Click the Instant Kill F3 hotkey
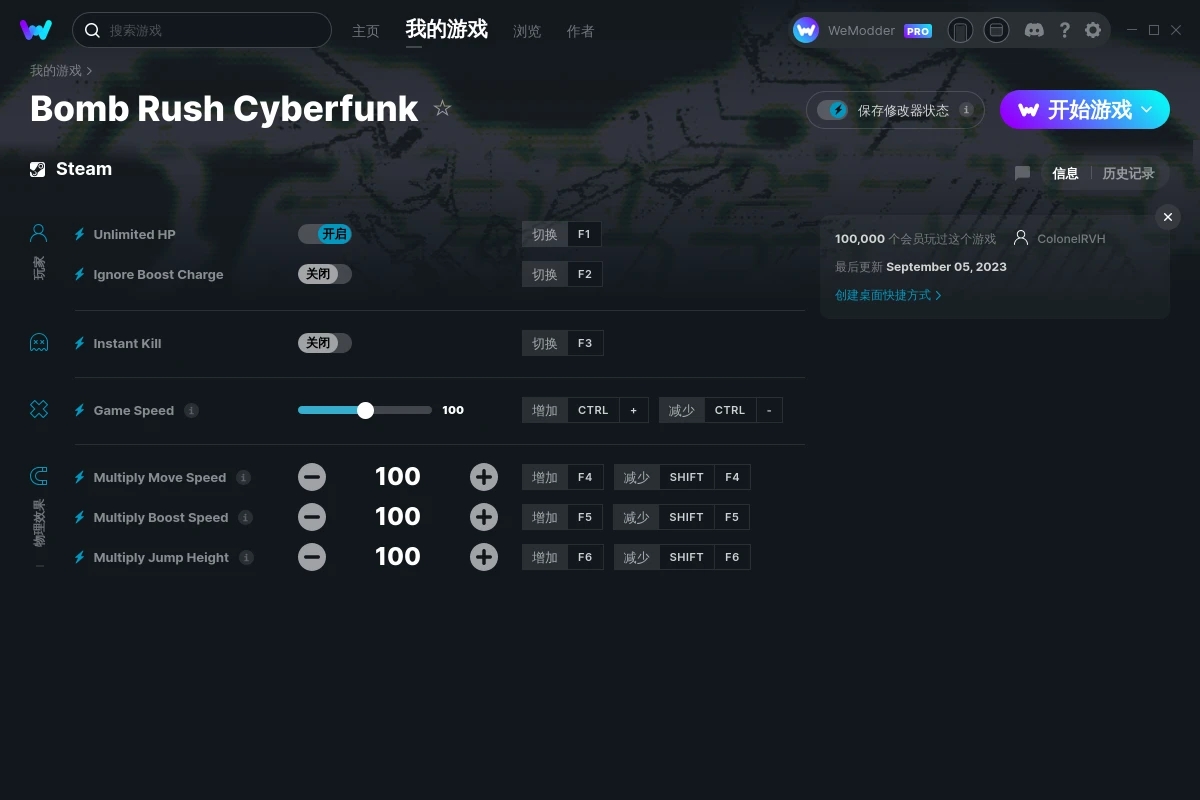 [x=562, y=343]
